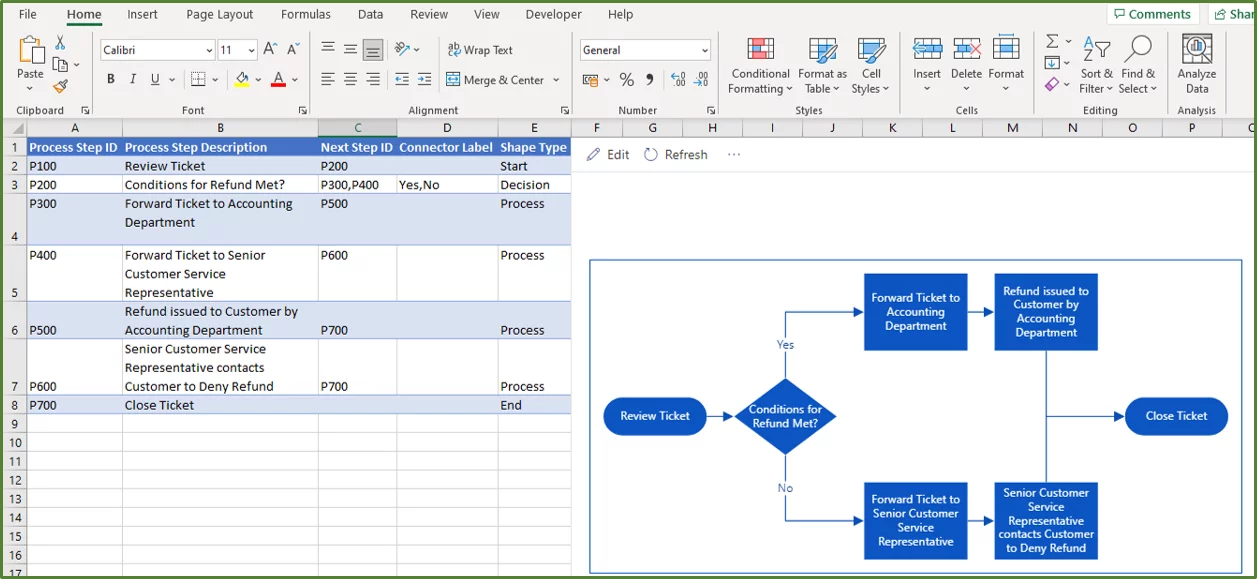
Task: Open Find & Select
Action: pos(1138,64)
